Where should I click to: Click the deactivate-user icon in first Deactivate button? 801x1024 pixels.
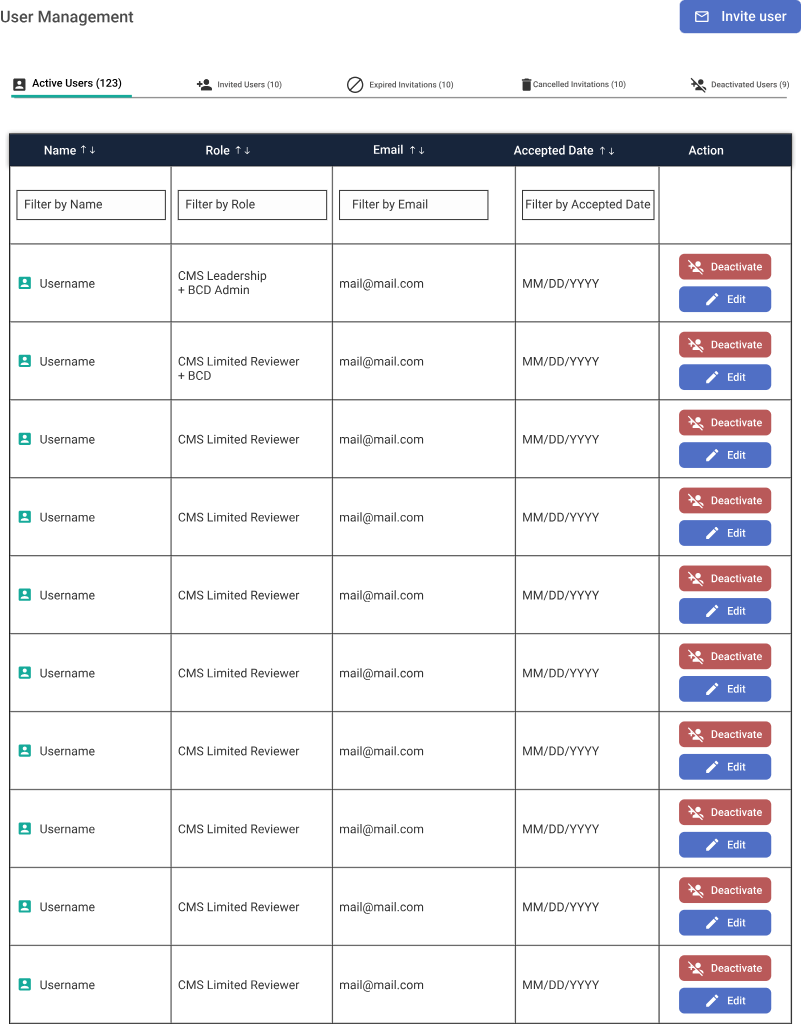click(x=698, y=266)
